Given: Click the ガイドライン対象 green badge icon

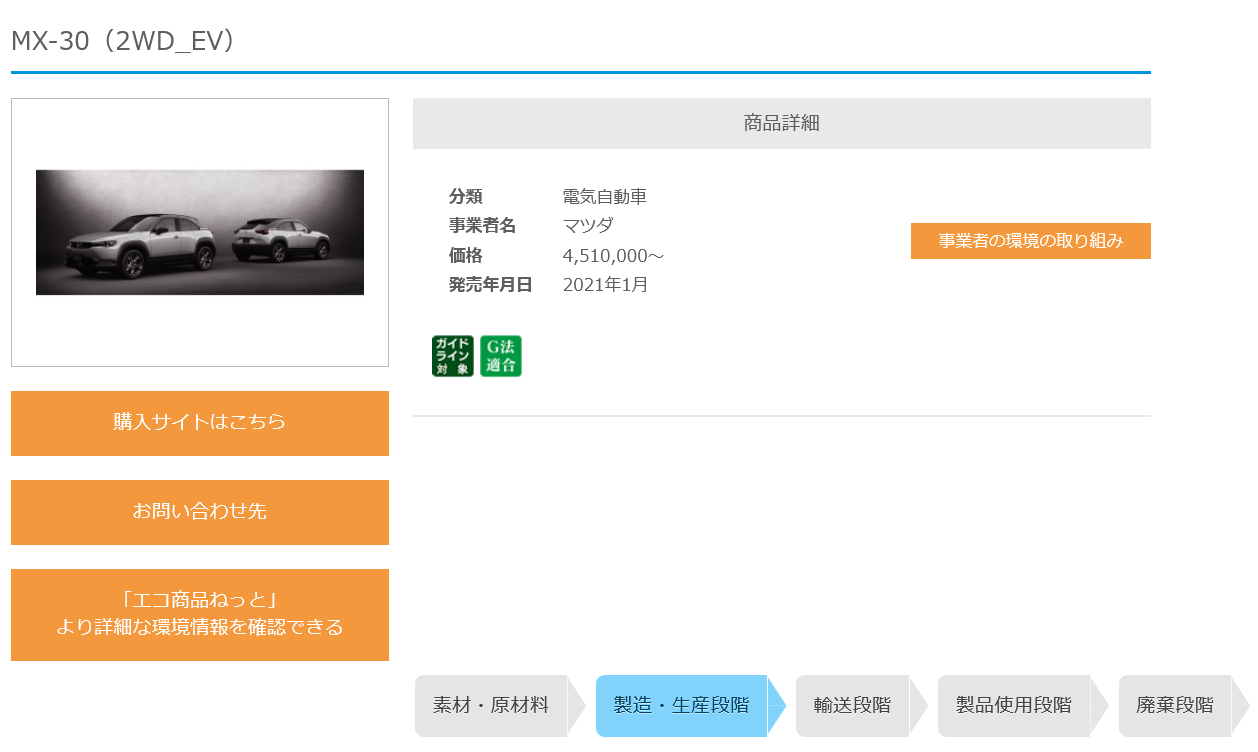Looking at the screenshot, I should pyautogui.click(x=453, y=356).
